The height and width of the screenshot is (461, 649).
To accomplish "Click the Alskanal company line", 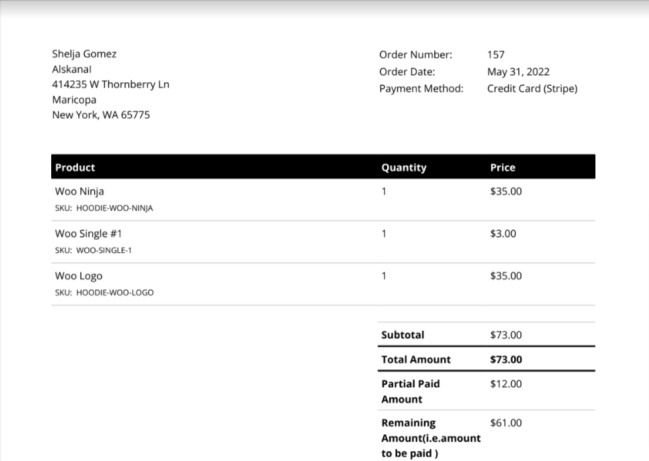I will 72,70.
